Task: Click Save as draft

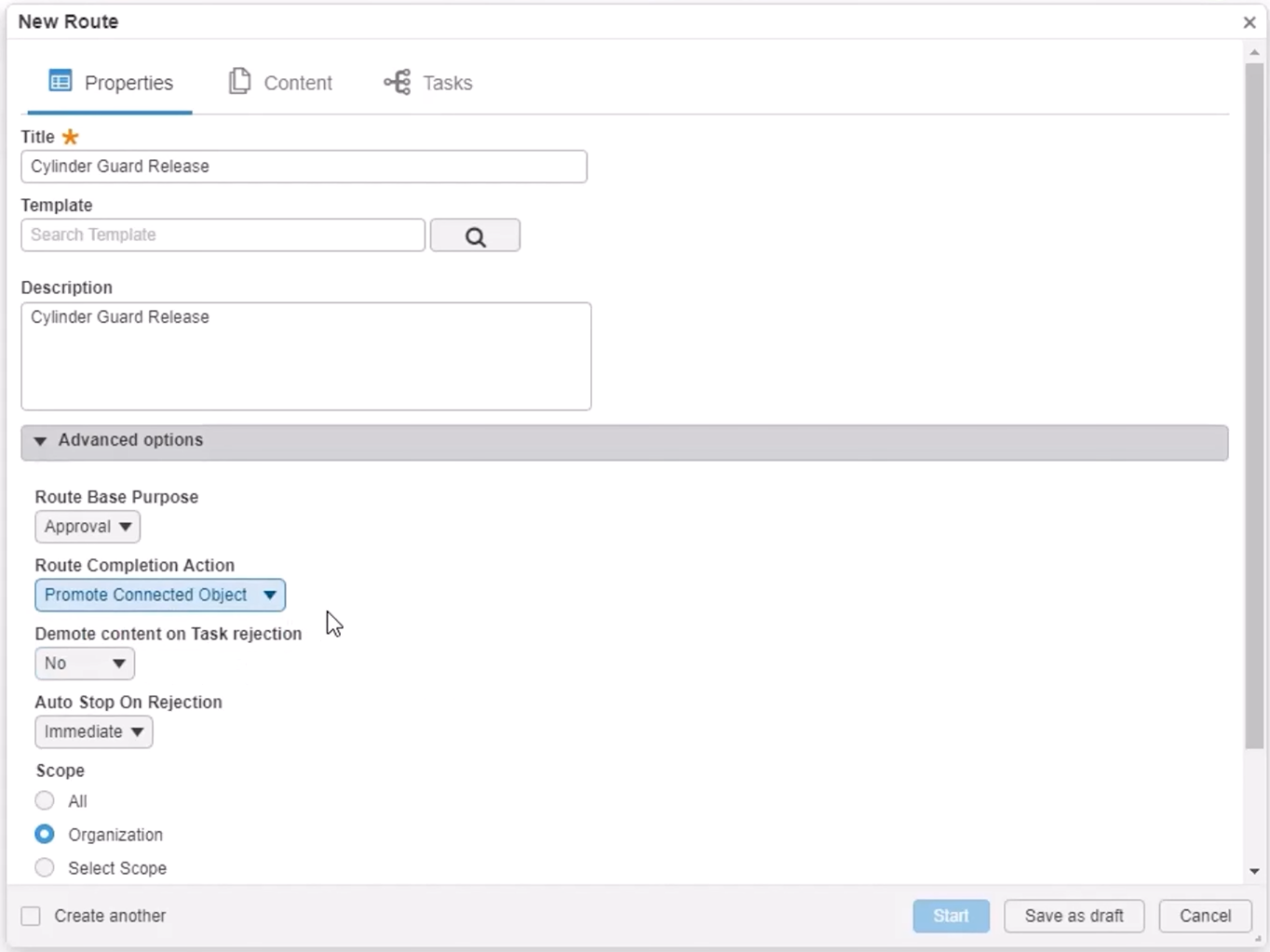Action: coord(1074,916)
